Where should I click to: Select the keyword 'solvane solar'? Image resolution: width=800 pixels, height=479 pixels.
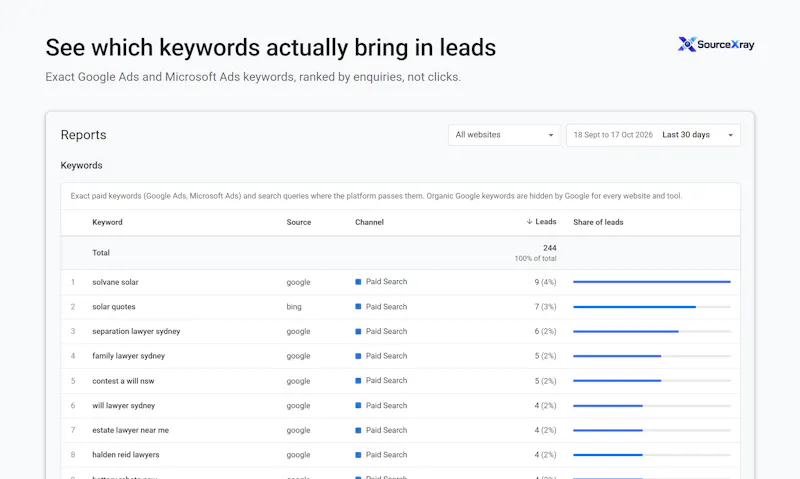[115, 282]
